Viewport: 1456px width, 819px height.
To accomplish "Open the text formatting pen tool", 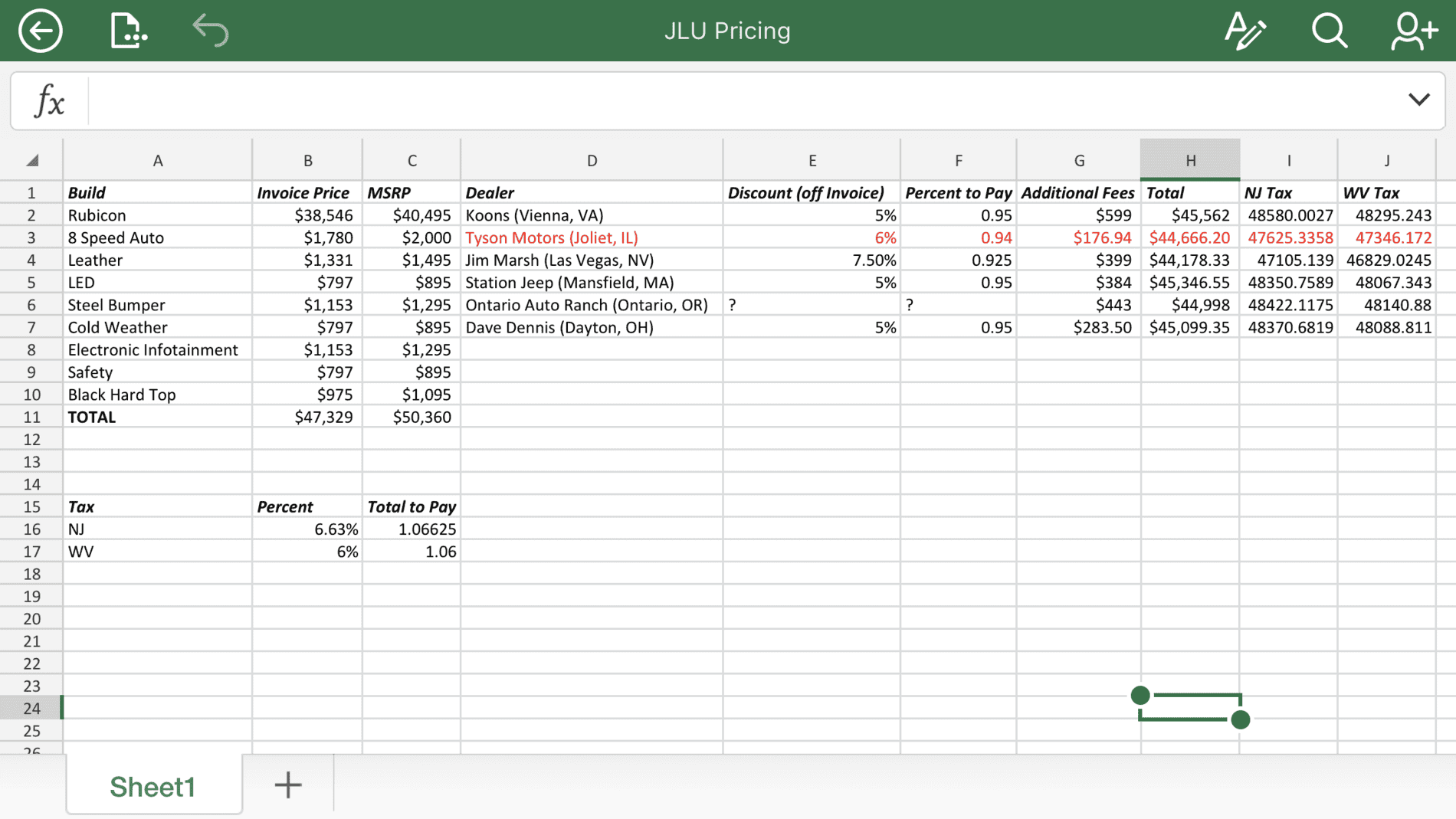I will tap(1245, 31).
